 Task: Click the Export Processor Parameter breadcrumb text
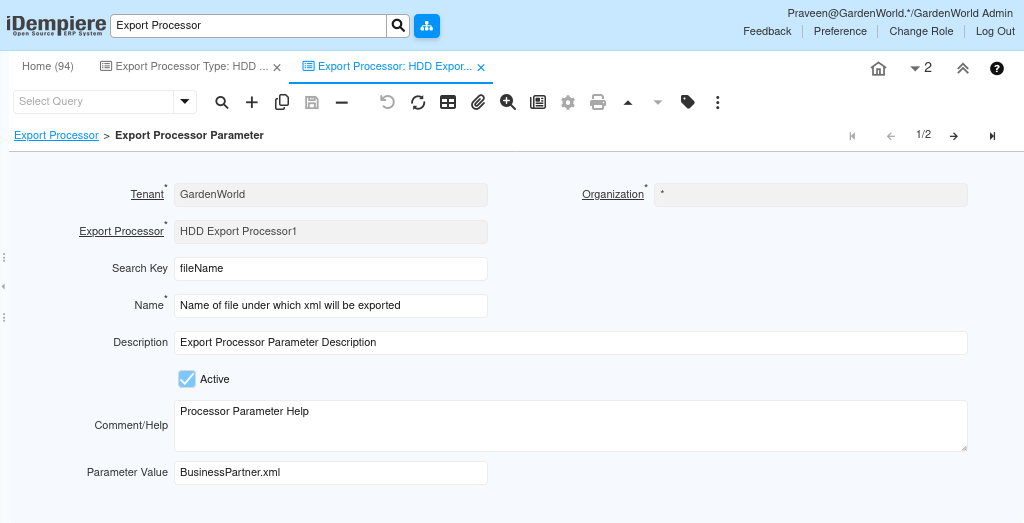coord(189,135)
